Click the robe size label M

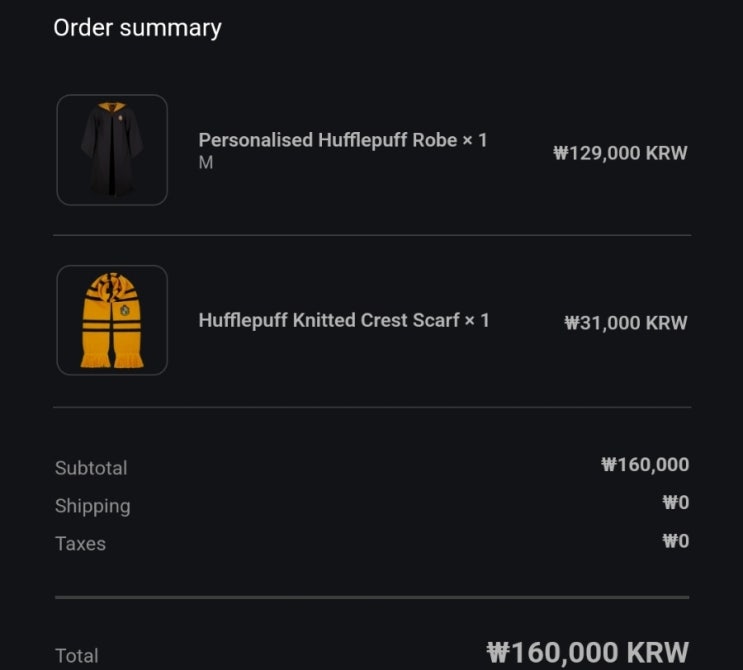tap(205, 163)
